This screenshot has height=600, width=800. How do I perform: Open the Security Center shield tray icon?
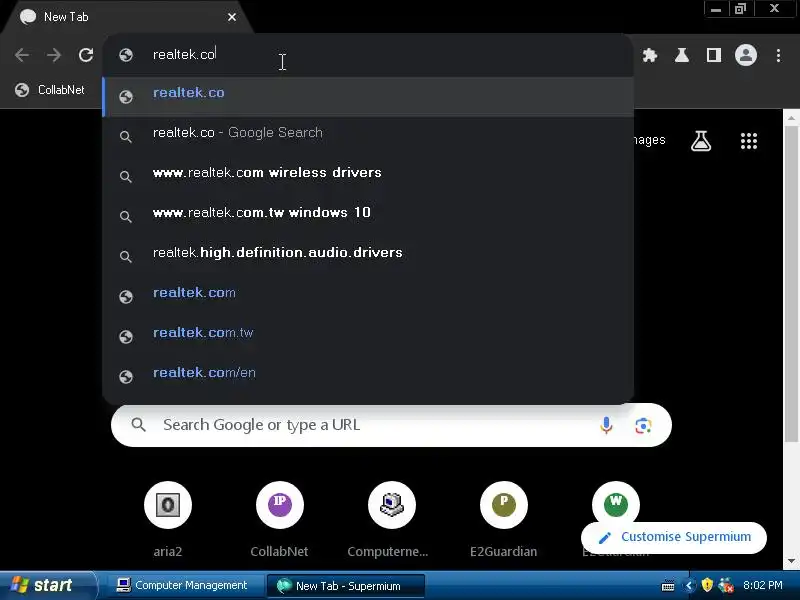(x=707, y=585)
